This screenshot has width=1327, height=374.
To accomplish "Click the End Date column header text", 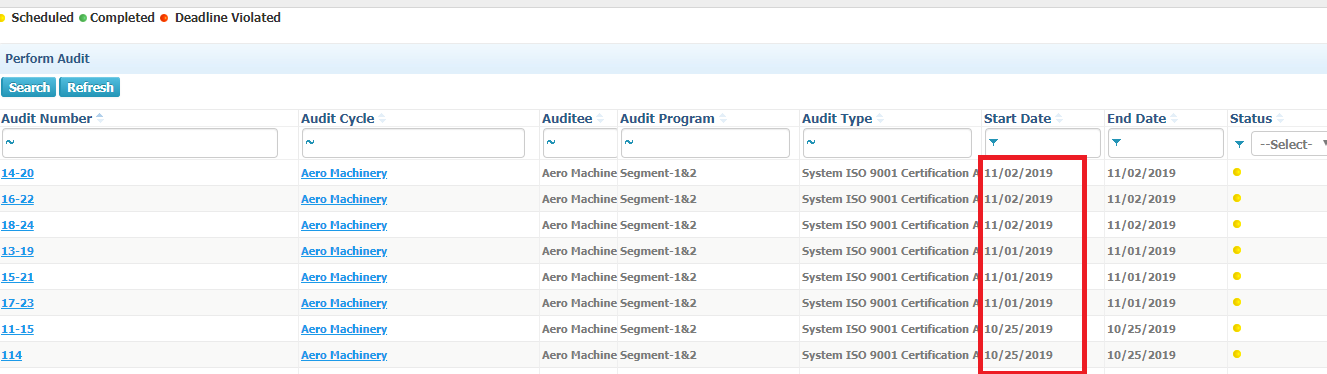I will pyautogui.click(x=1137, y=119).
